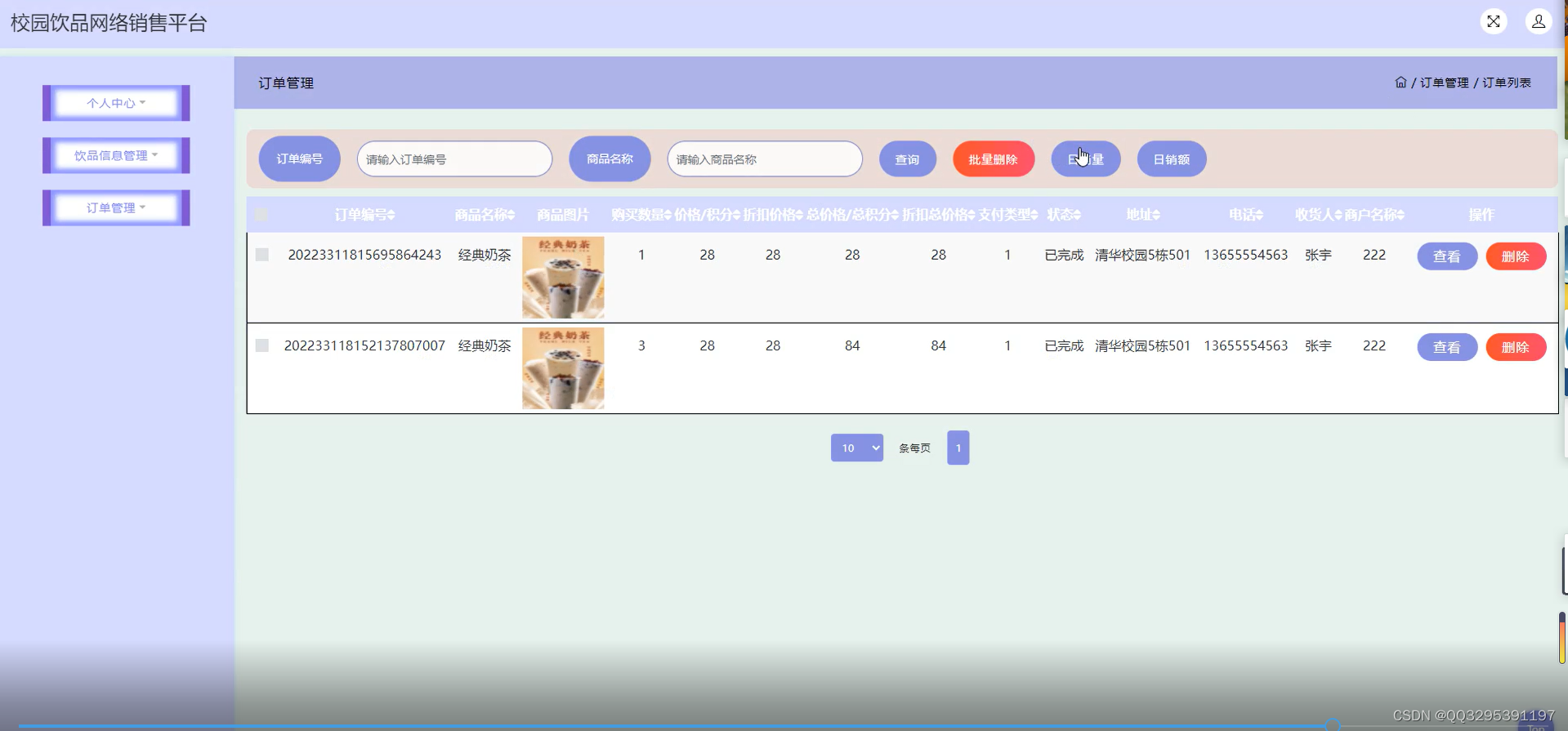1568x731 pixels.
Task: Click the fullscreen toggle icon
Action: coord(1493,21)
